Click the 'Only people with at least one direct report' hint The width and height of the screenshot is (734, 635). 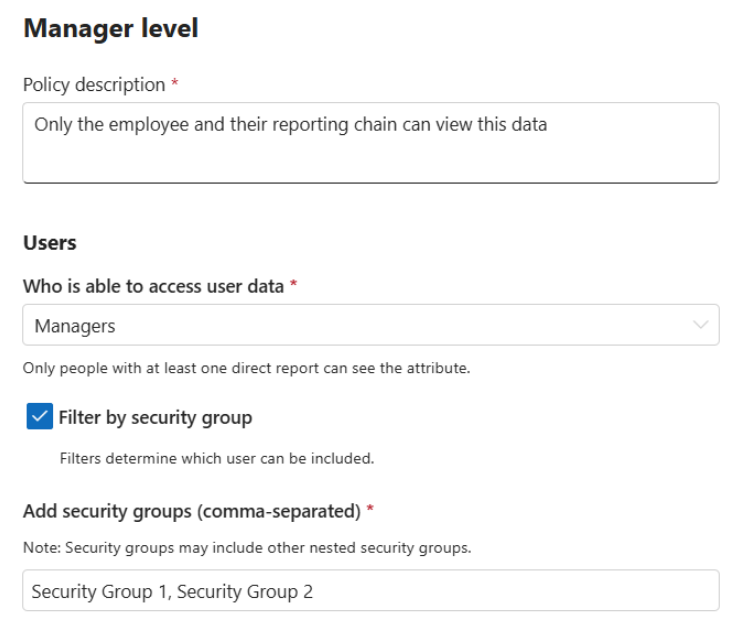click(x=246, y=368)
